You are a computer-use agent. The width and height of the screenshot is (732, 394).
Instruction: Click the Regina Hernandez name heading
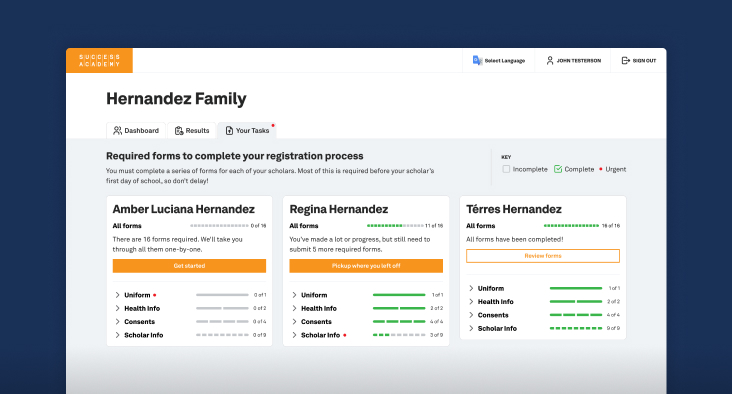pyautogui.click(x=338, y=209)
